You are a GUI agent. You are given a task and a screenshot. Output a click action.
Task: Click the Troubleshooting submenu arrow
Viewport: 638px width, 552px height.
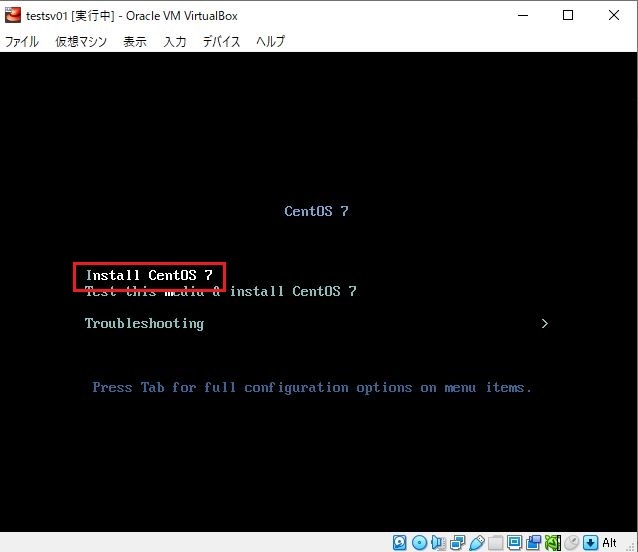544,323
